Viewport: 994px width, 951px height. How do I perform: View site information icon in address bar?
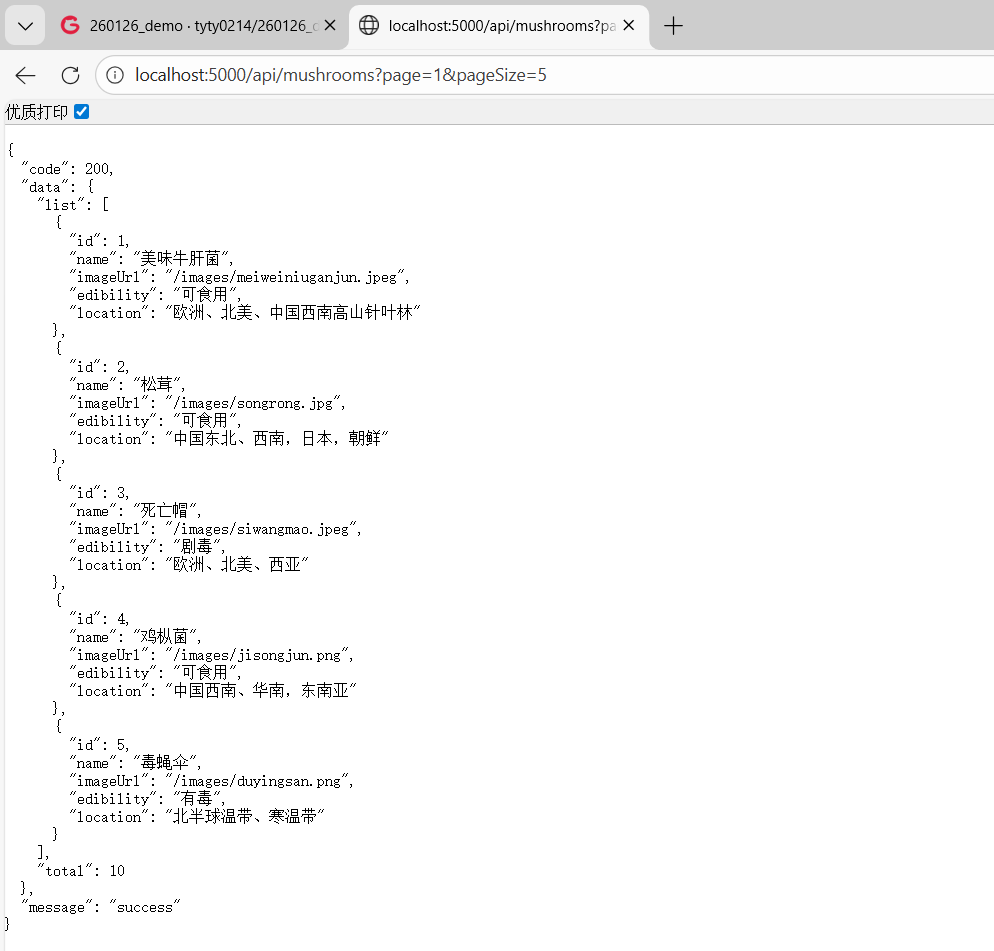(115, 75)
